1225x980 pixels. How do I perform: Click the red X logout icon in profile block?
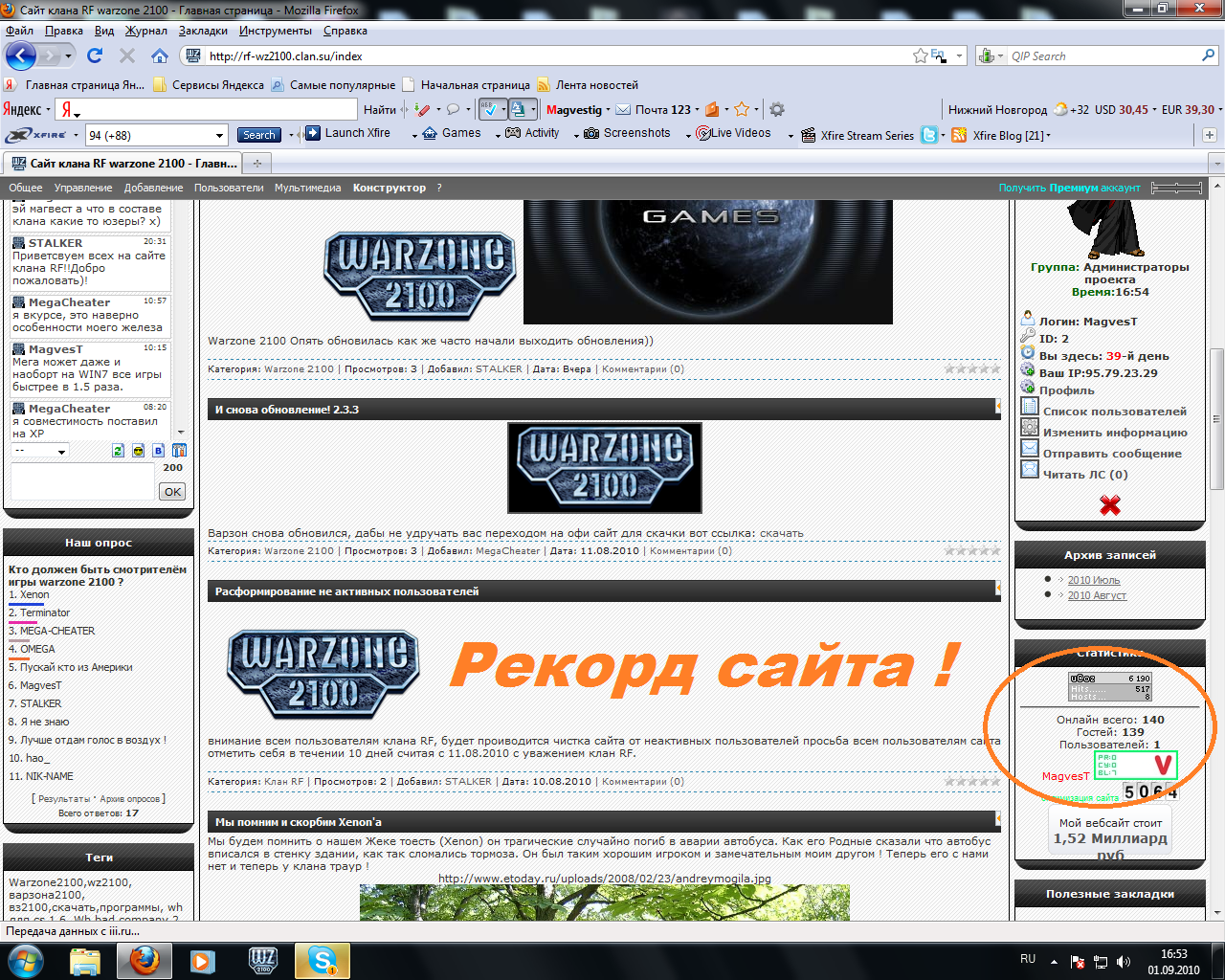[1110, 504]
